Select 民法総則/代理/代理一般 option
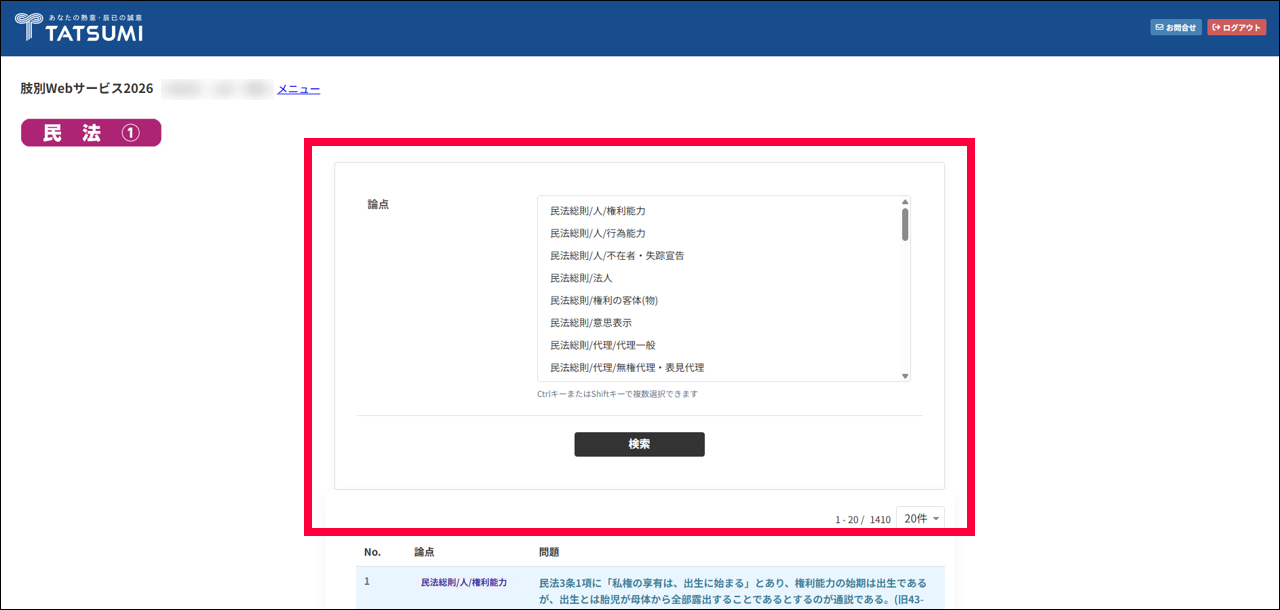This screenshot has width=1280, height=610. coord(603,345)
